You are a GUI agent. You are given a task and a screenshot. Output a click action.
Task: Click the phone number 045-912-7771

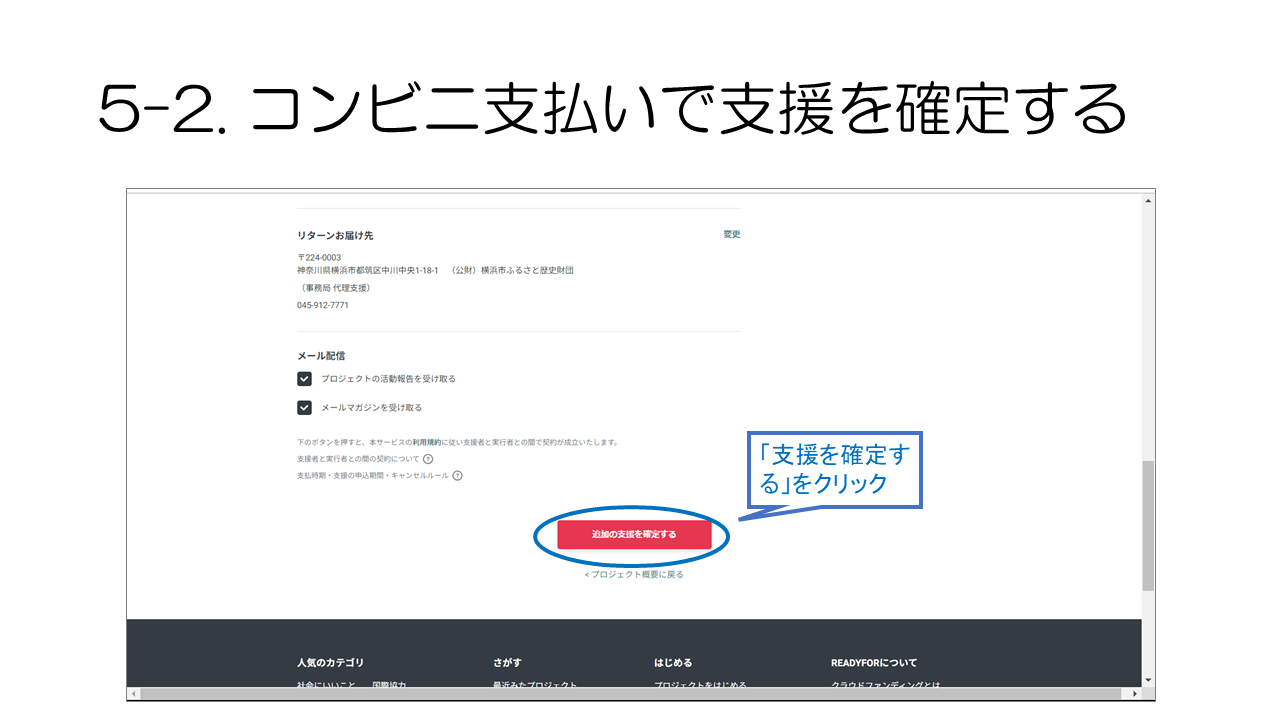(322, 305)
